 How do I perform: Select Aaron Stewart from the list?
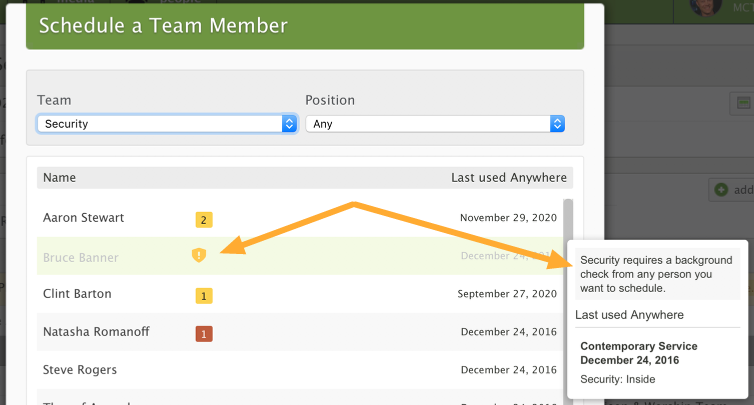point(84,217)
